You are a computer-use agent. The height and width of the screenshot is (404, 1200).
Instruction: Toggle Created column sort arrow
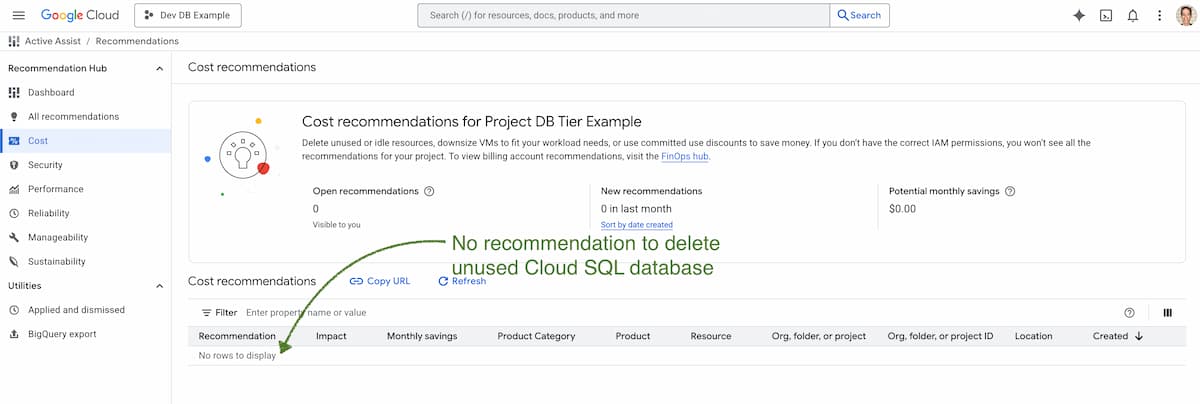1138,336
